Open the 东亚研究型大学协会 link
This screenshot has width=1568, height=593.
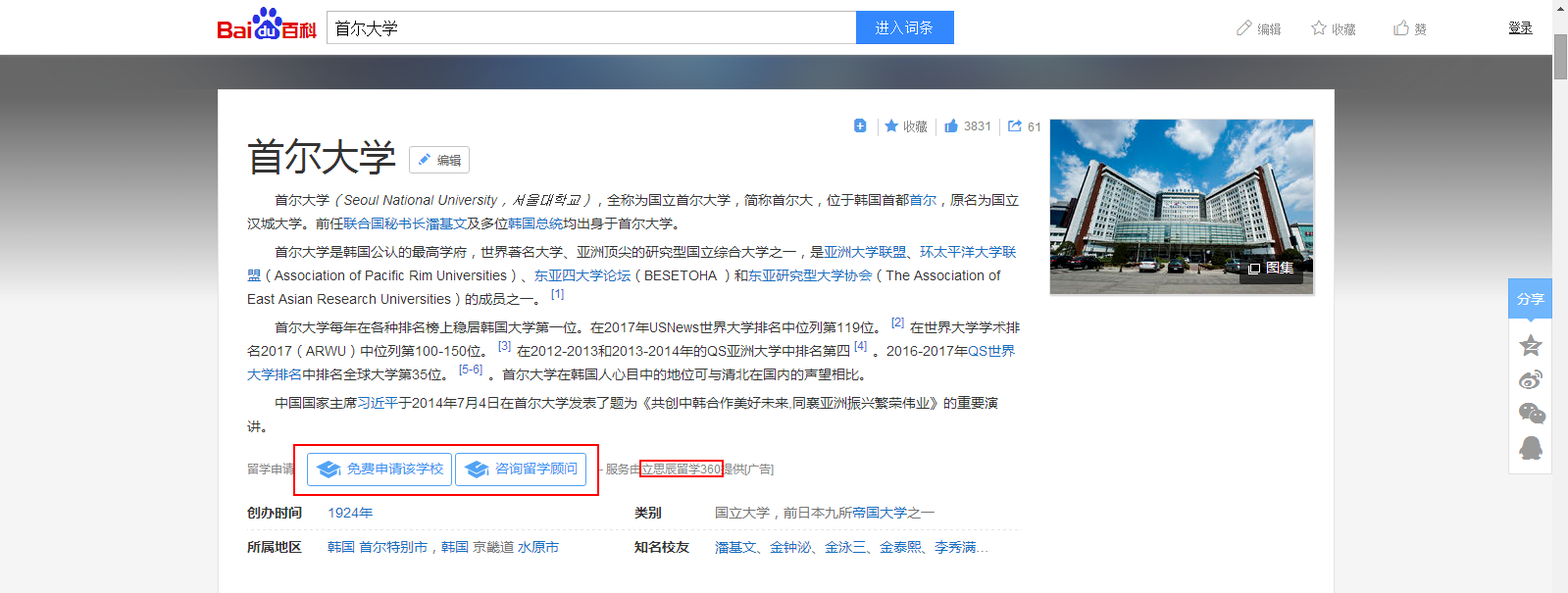[810, 275]
